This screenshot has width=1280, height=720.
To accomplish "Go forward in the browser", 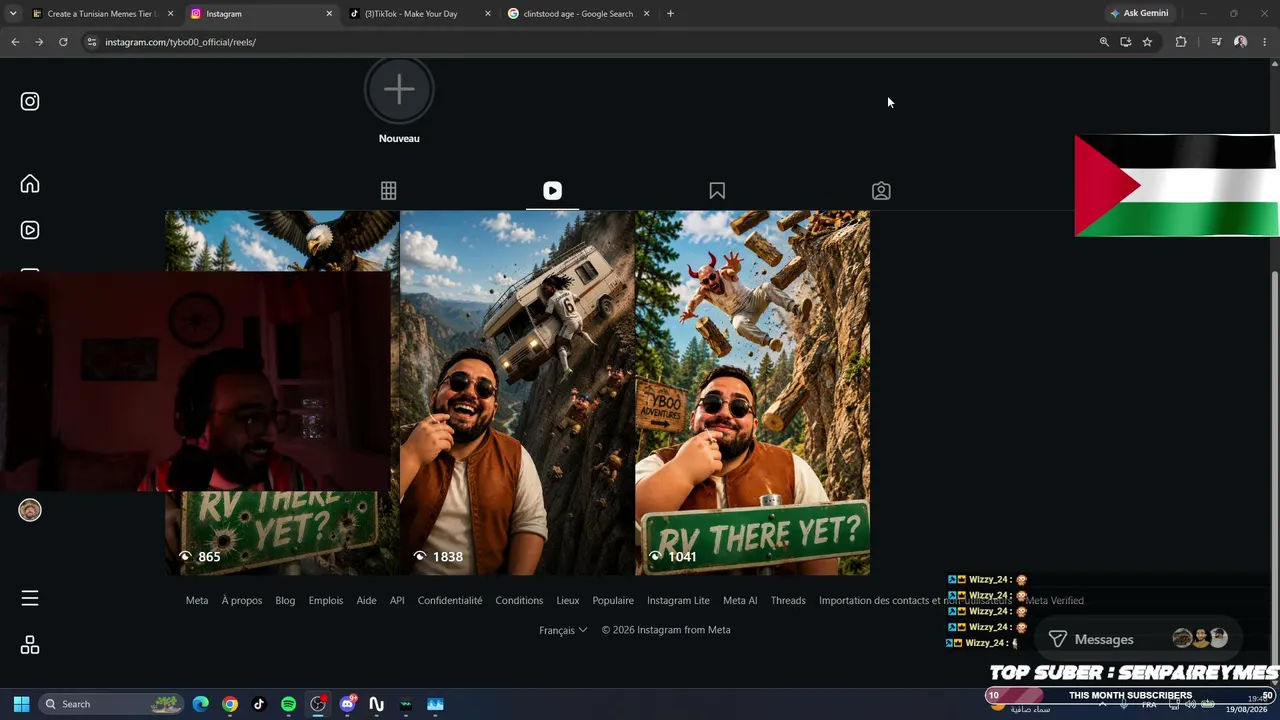I will click(39, 42).
